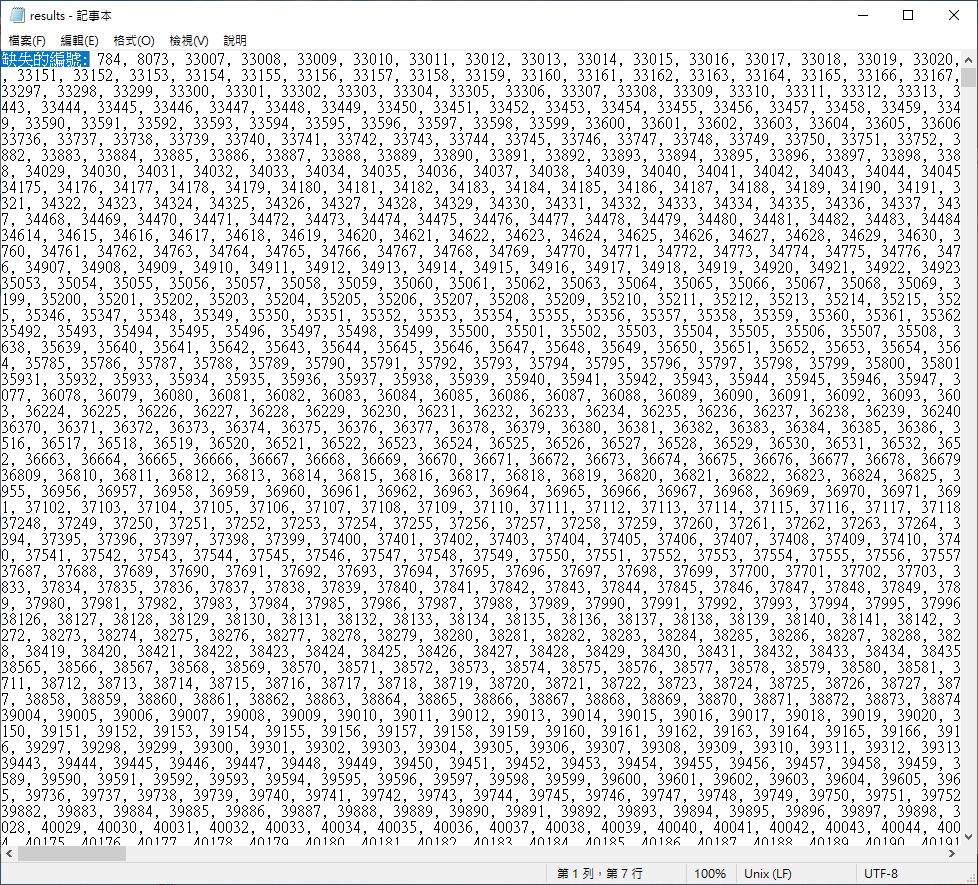
Task: Click the number 35500
Action: pyautogui.click(x=469, y=331)
